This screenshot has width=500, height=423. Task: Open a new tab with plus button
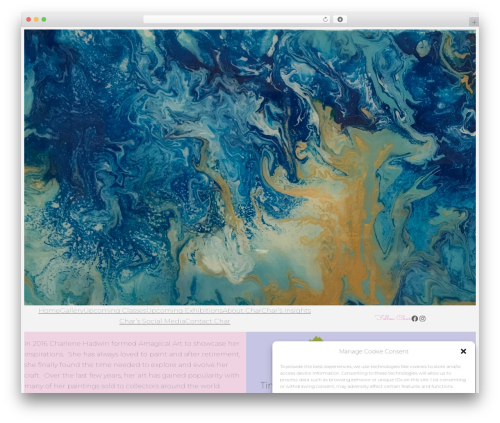point(474,22)
